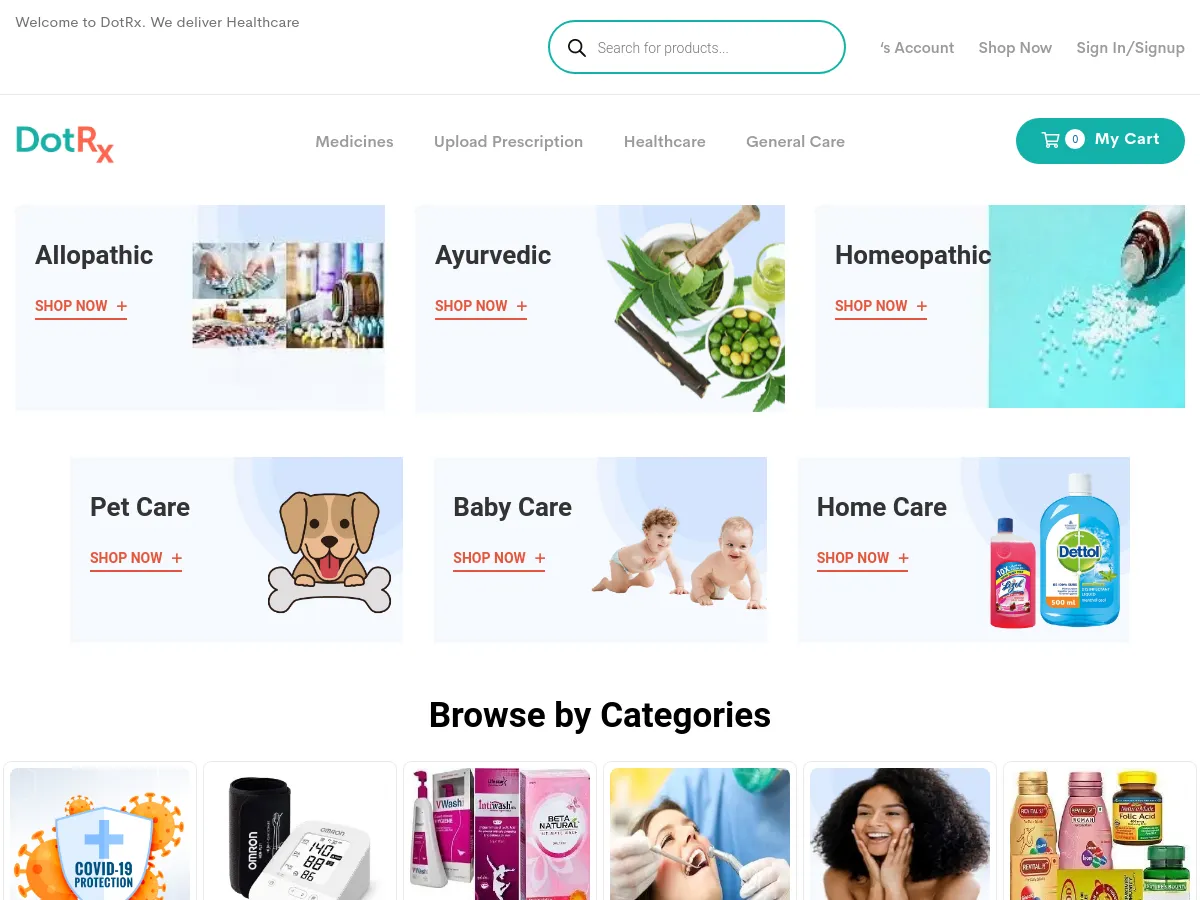The width and height of the screenshot is (1200, 900).
Task: Select the Omron blood pressure monitor category
Action: (x=300, y=834)
